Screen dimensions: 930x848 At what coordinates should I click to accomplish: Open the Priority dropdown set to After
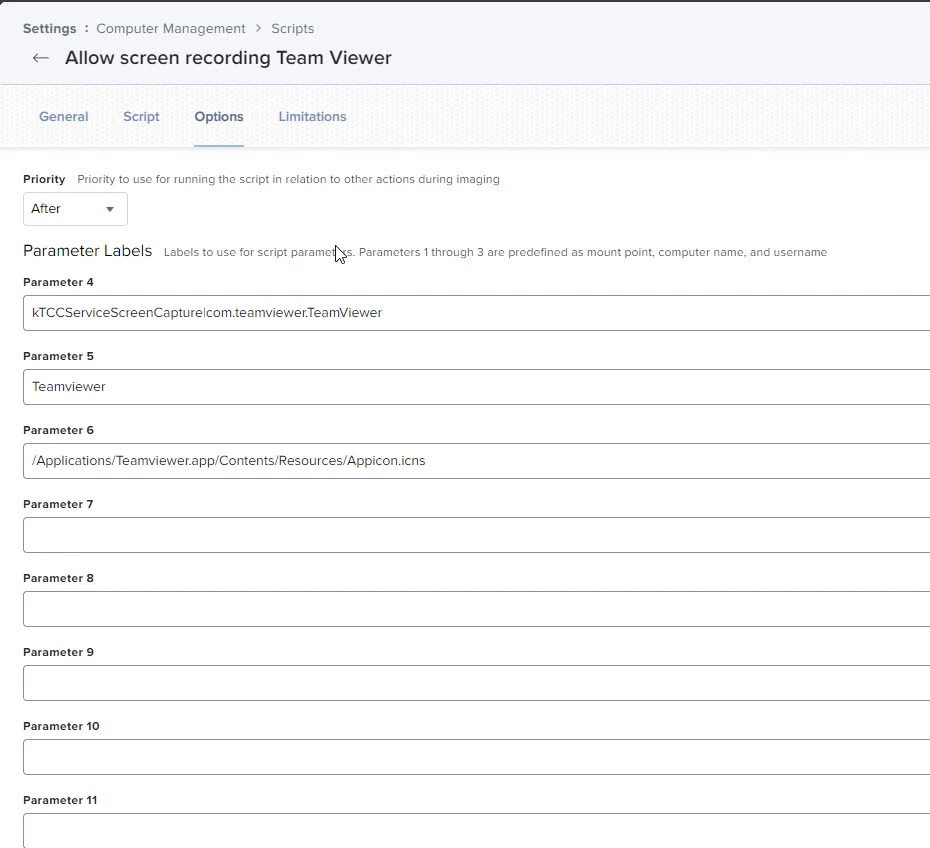click(x=75, y=209)
